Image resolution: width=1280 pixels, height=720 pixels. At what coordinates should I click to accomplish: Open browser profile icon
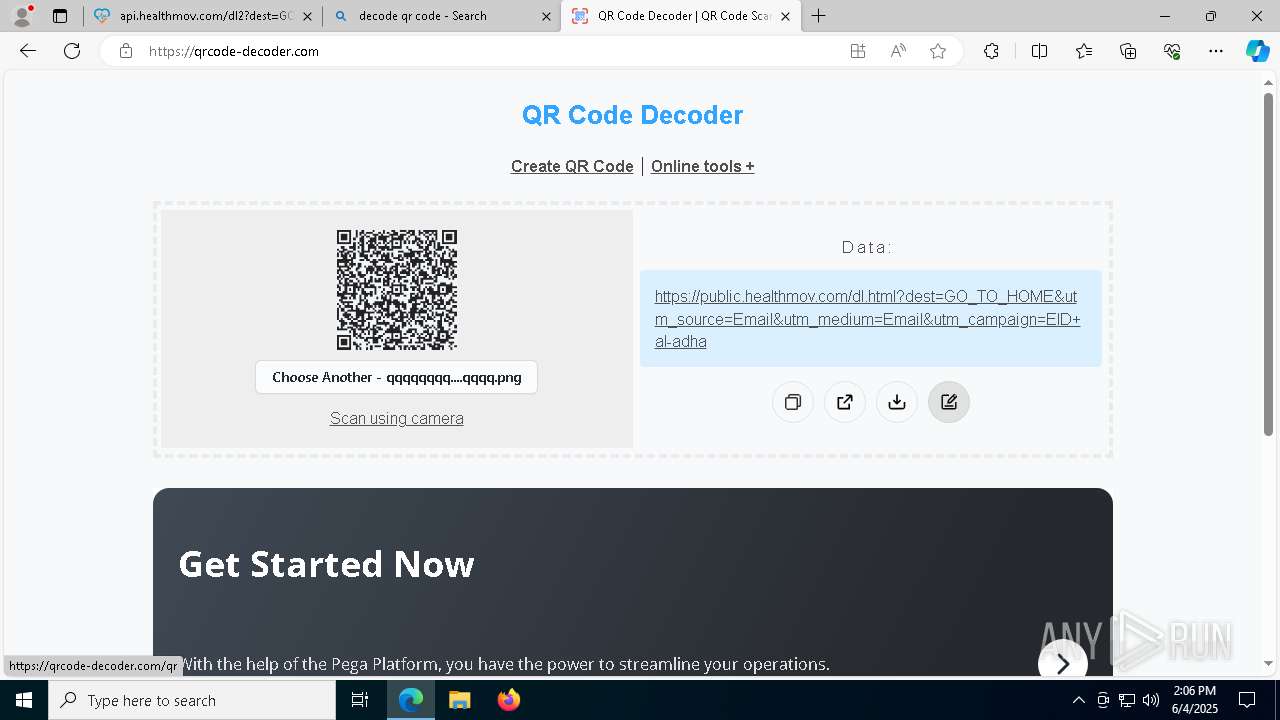click(22, 16)
